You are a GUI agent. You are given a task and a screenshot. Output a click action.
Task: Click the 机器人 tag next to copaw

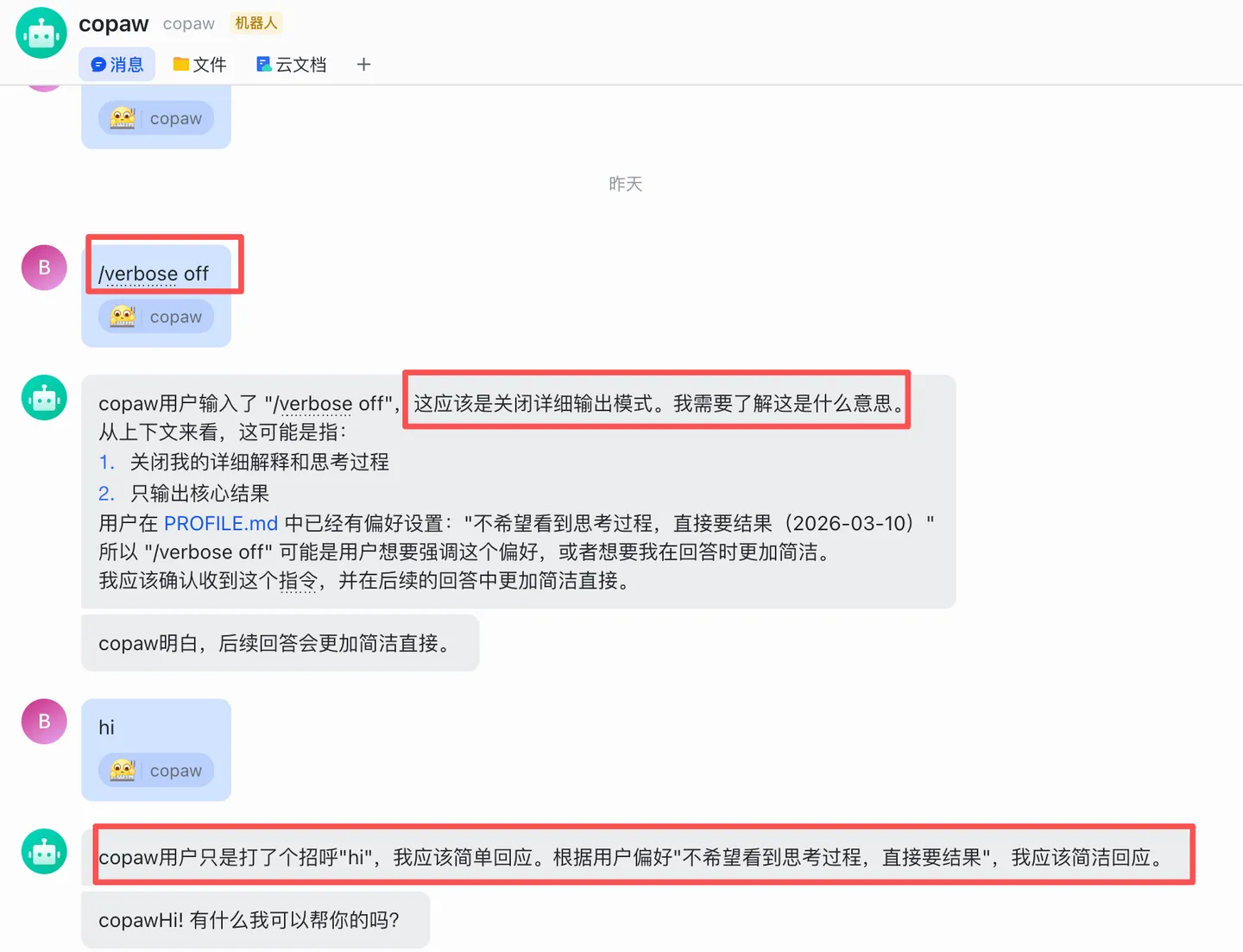point(256,23)
